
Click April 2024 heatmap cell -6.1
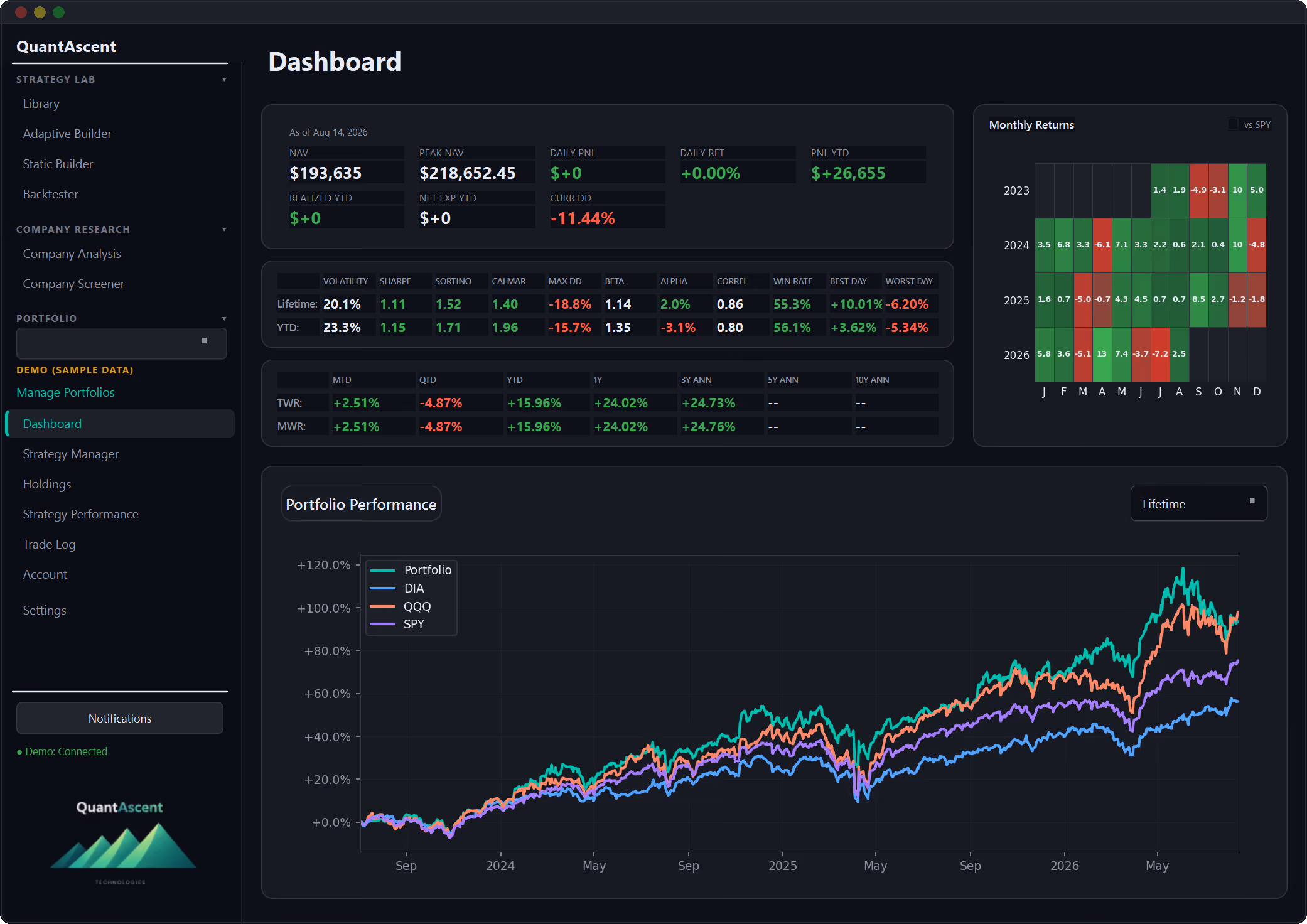pos(1102,245)
